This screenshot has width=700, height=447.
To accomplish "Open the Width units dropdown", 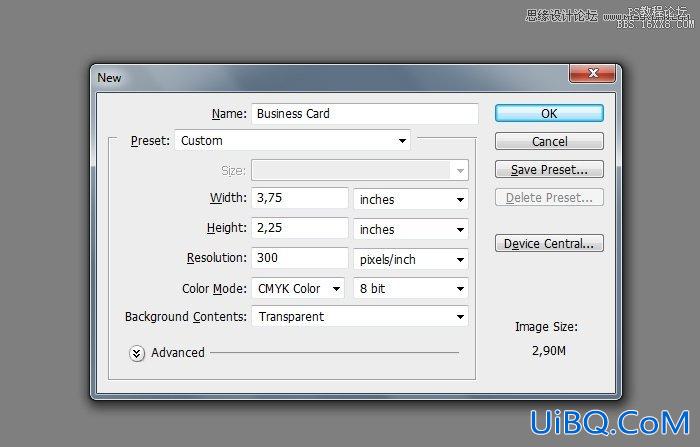I will tap(411, 199).
